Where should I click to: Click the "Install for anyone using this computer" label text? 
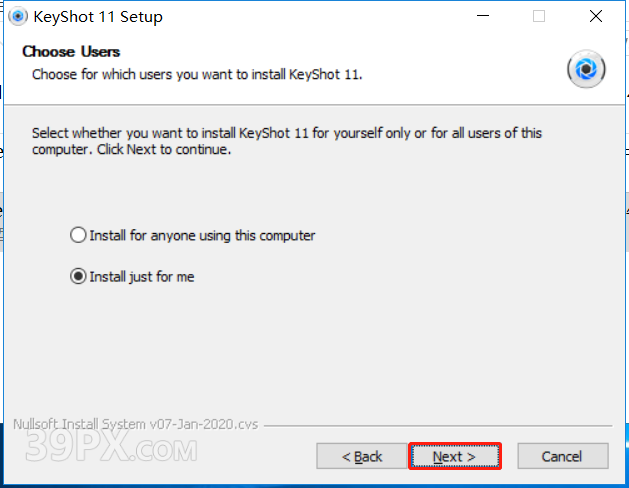coord(202,236)
